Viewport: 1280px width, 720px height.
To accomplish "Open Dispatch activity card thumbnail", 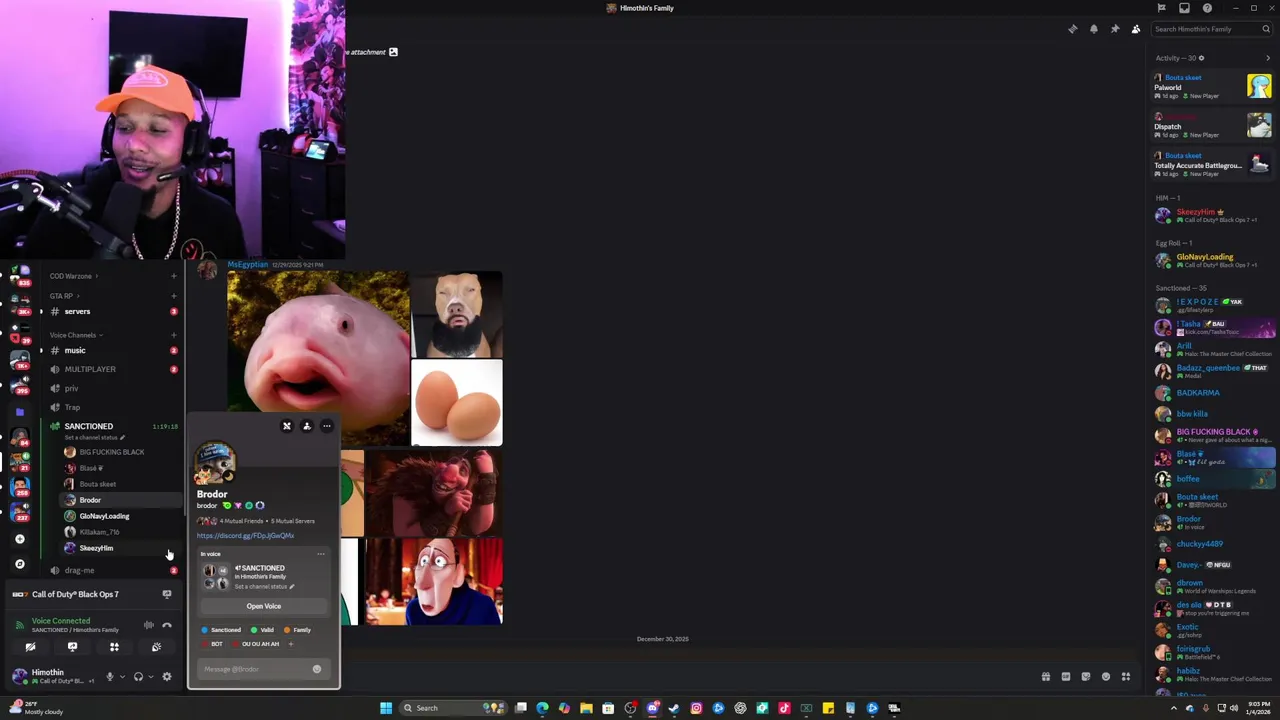I will click(1259, 125).
